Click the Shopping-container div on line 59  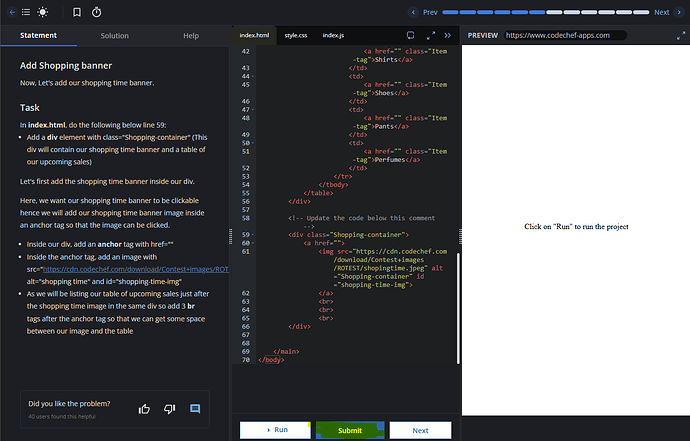(349, 235)
